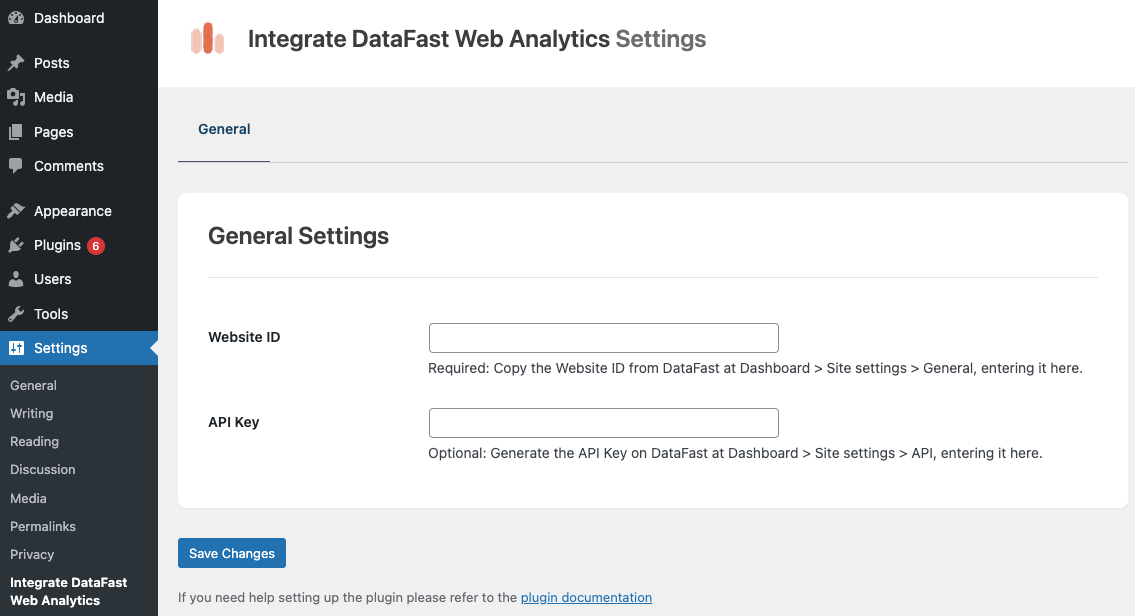Click the Plugins plug icon
The image size is (1135, 616).
click(16, 245)
